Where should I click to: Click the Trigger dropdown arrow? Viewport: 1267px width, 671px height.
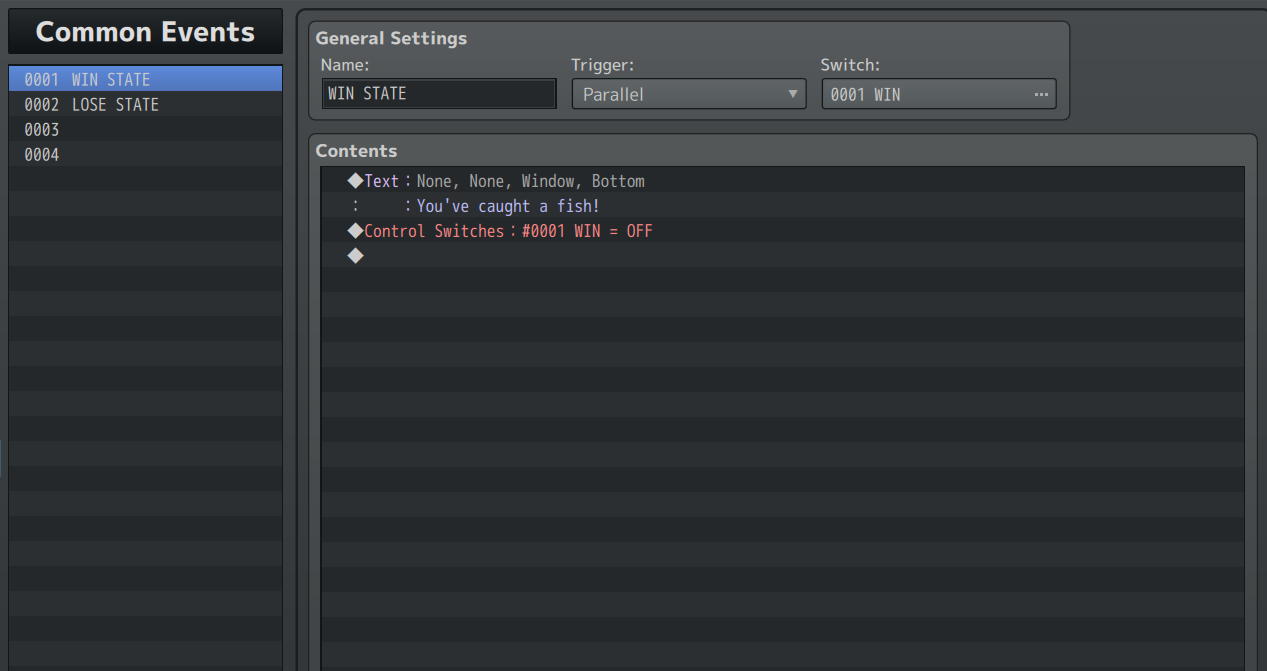tap(792, 94)
